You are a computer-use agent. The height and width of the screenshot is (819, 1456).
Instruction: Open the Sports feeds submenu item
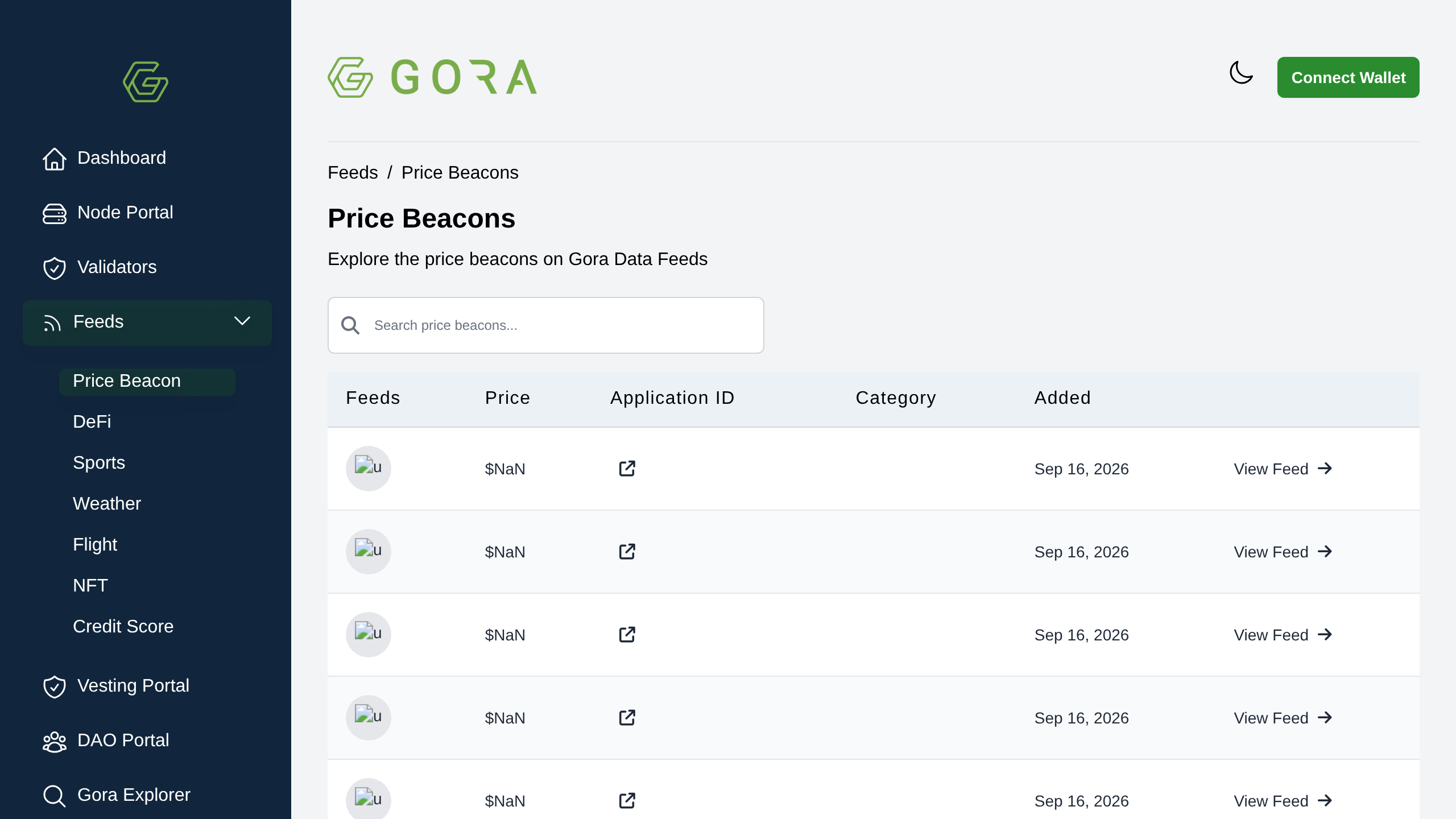[99, 462]
